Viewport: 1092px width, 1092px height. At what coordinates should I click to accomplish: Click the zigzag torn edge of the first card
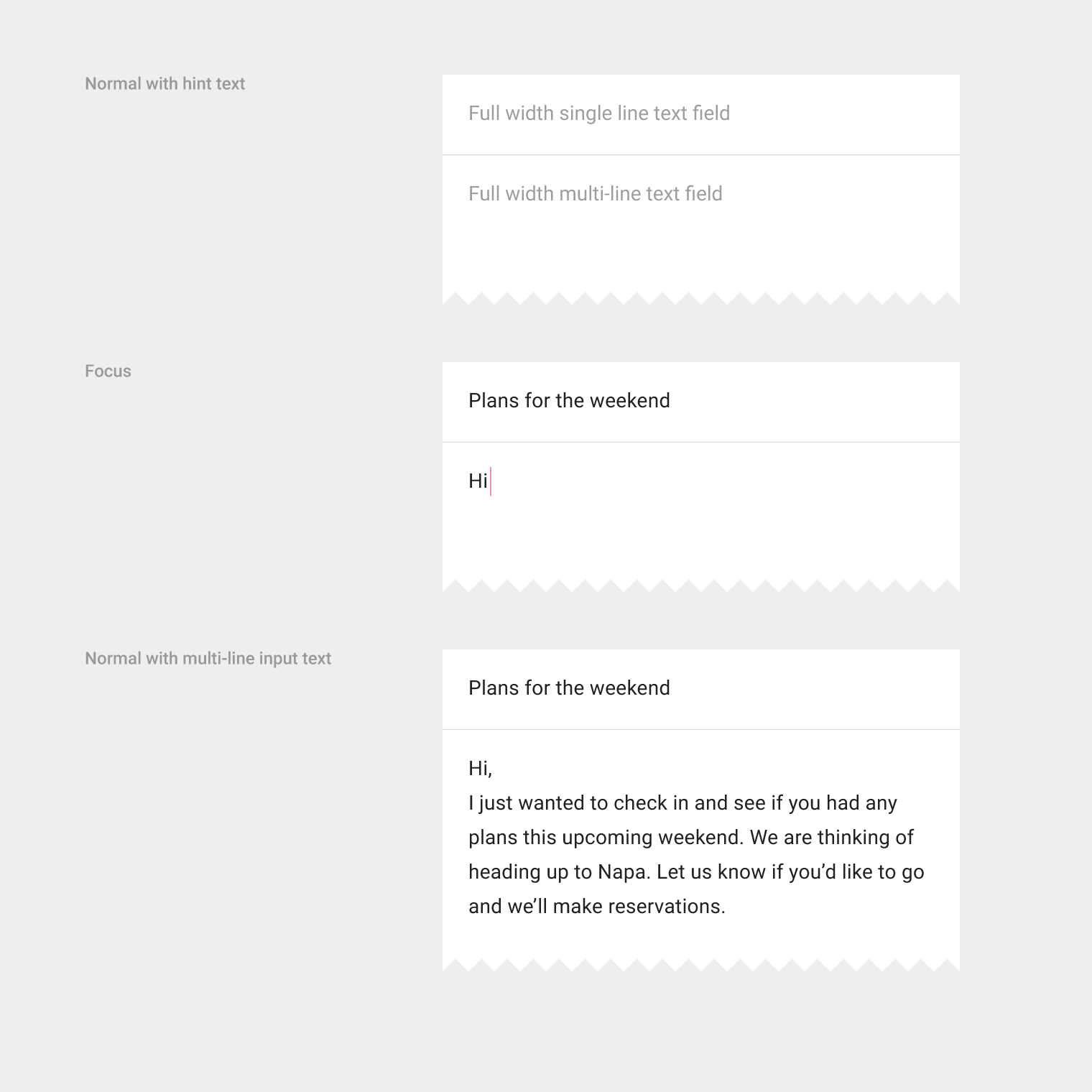tap(700, 298)
